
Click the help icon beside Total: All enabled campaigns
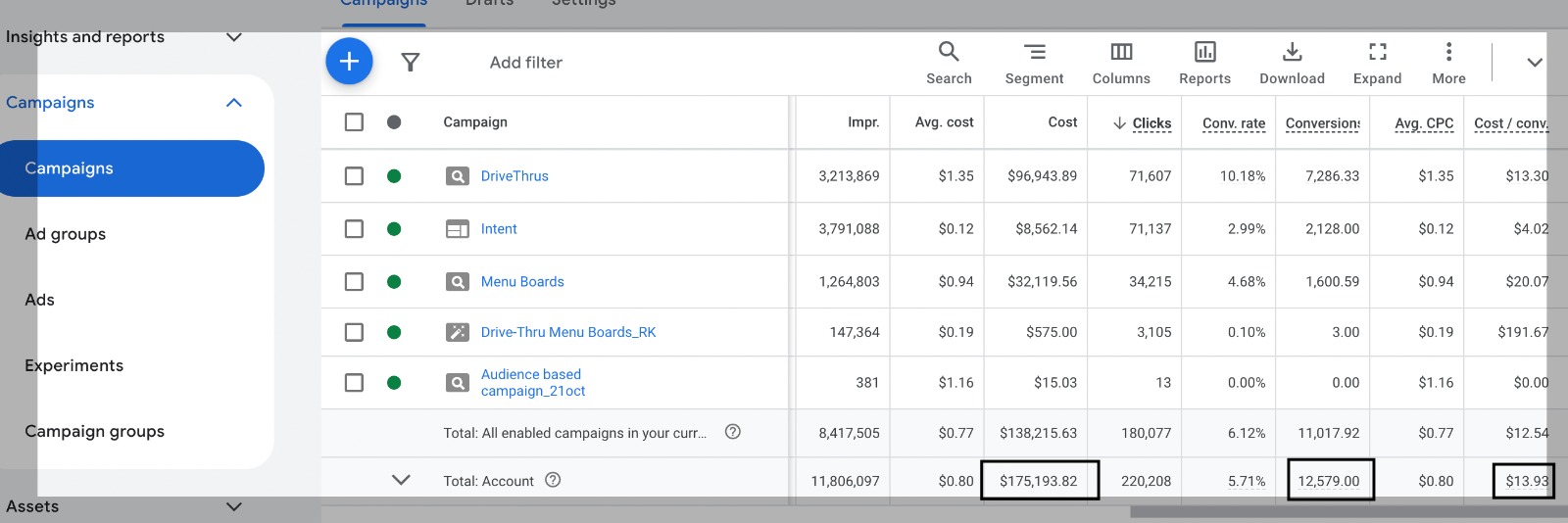732,432
